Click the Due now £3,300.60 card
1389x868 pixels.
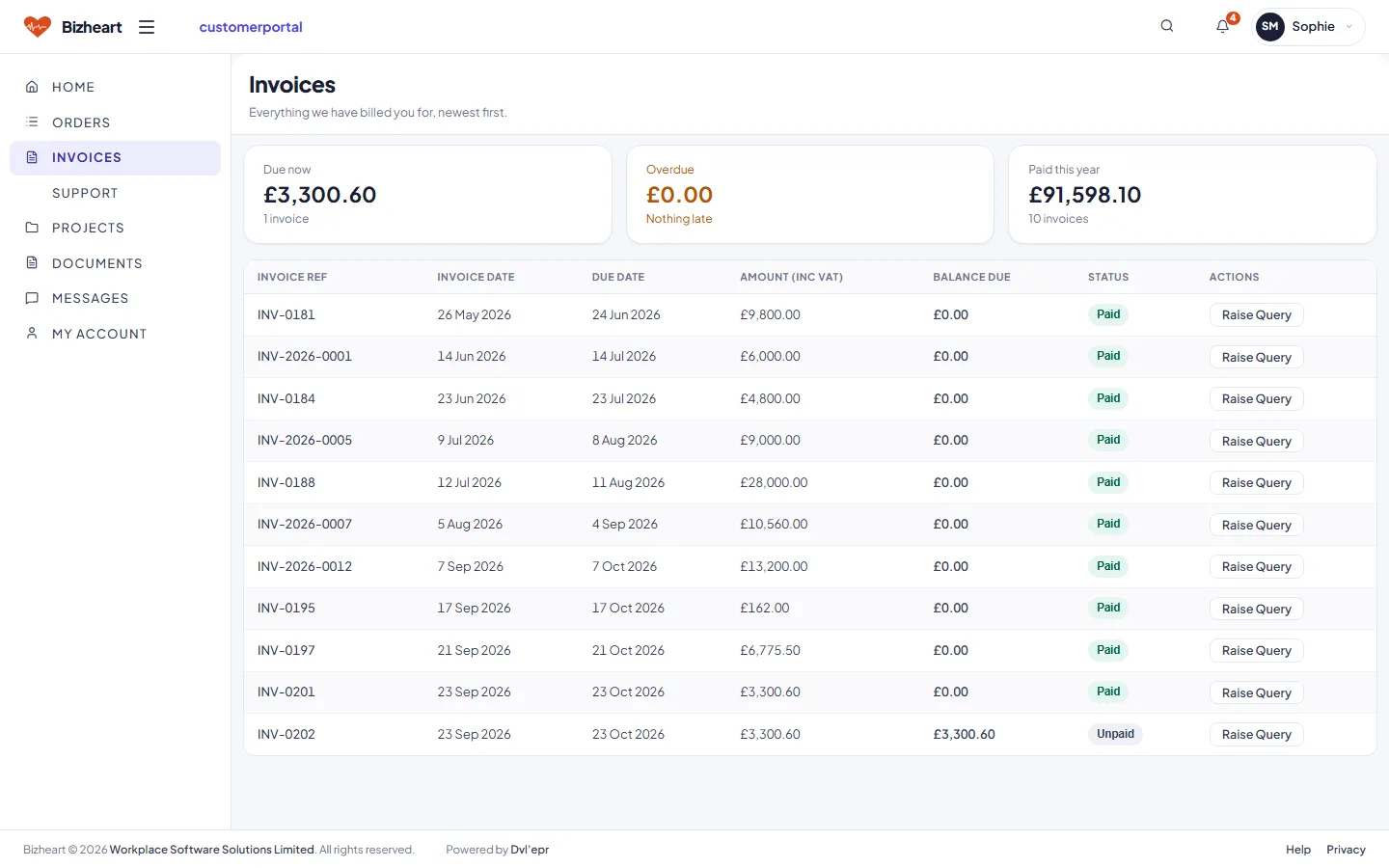click(x=427, y=194)
